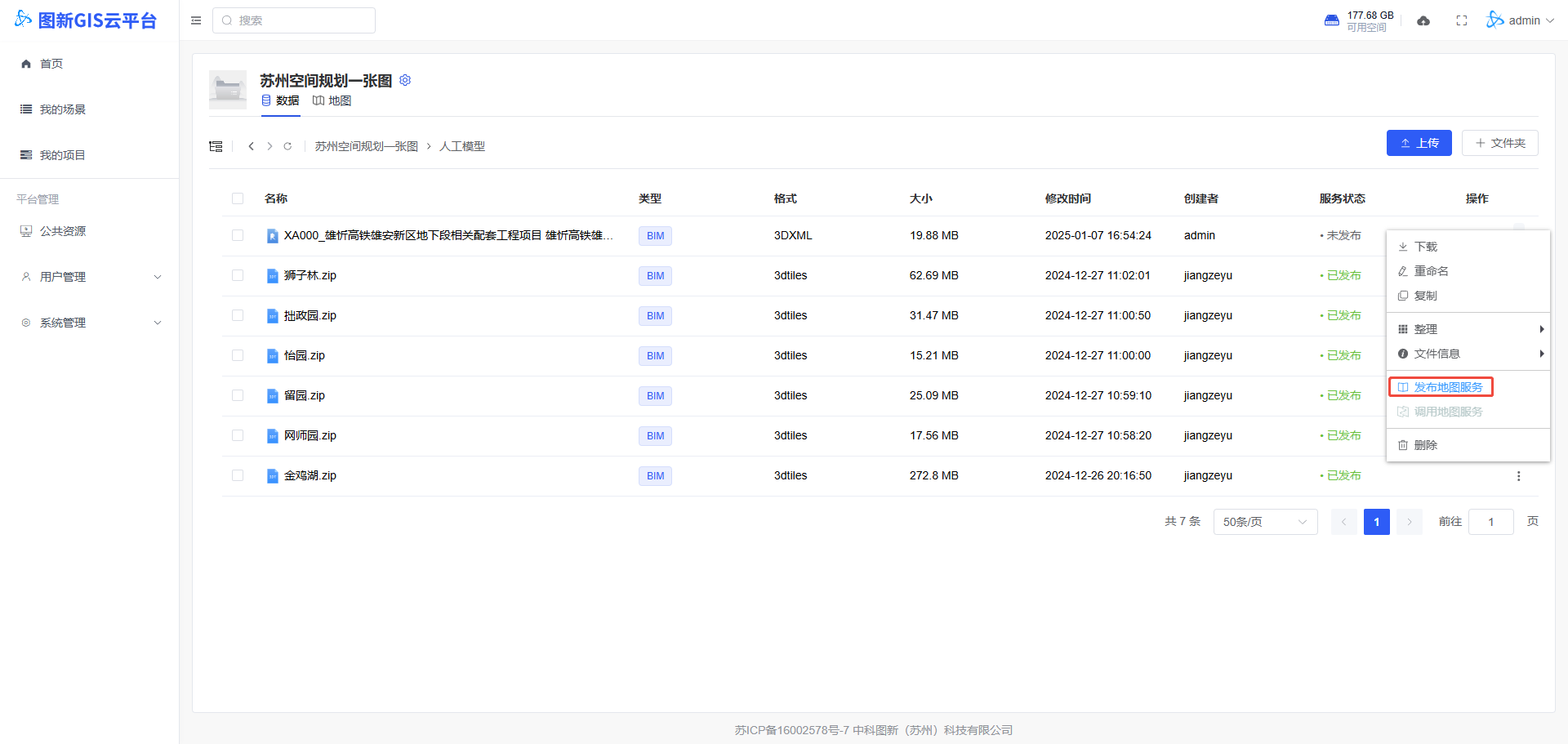Screen dimensions: 1568x744
Task: Click the storage space drive icon
Action: click(x=1332, y=20)
